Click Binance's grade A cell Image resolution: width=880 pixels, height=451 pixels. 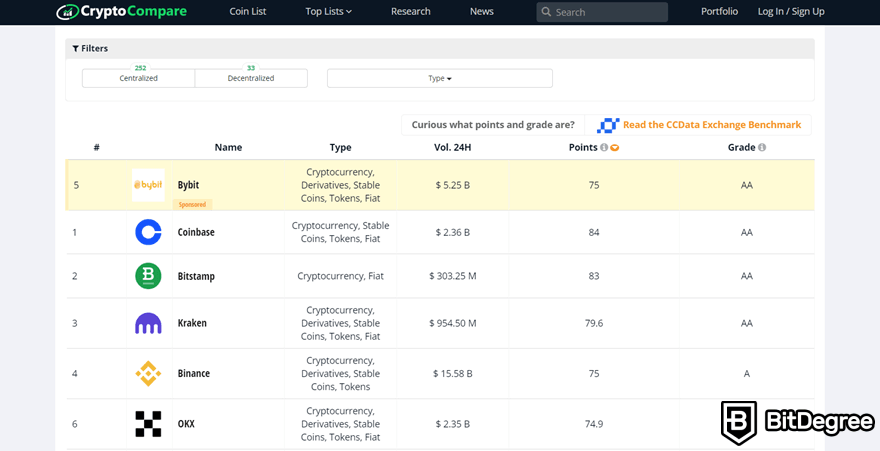746,374
